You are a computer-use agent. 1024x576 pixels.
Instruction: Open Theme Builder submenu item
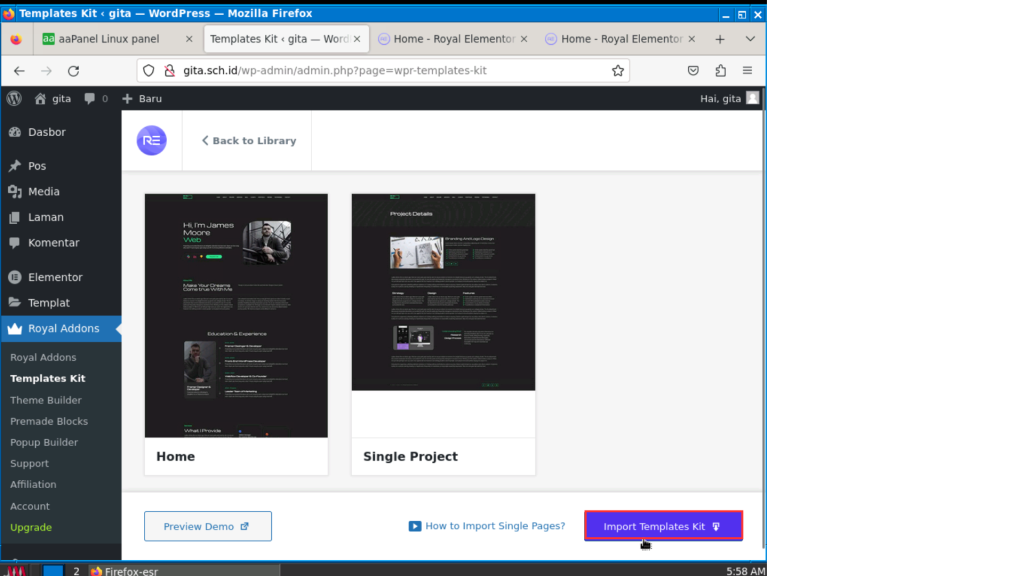45,400
